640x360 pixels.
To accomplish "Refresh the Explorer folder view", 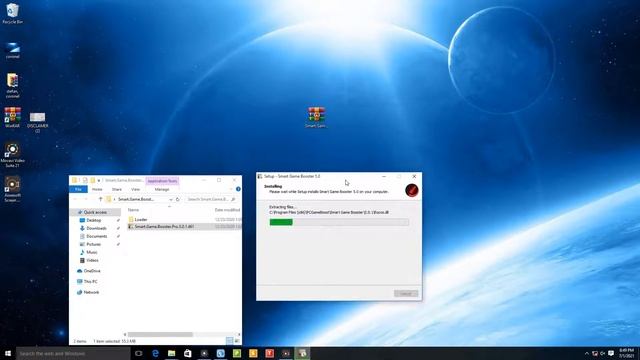I will click(178, 199).
